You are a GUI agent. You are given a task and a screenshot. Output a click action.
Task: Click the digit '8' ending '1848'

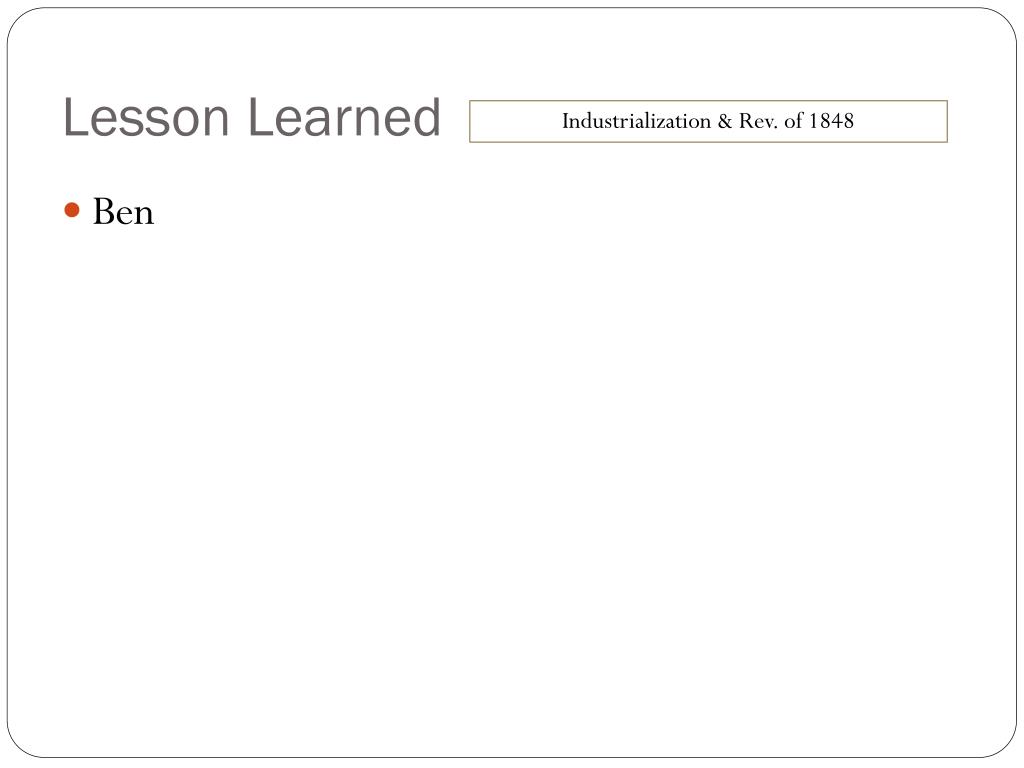[848, 121]
